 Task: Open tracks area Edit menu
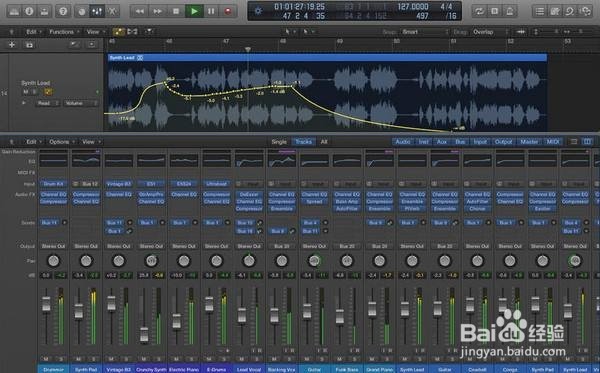33,32
